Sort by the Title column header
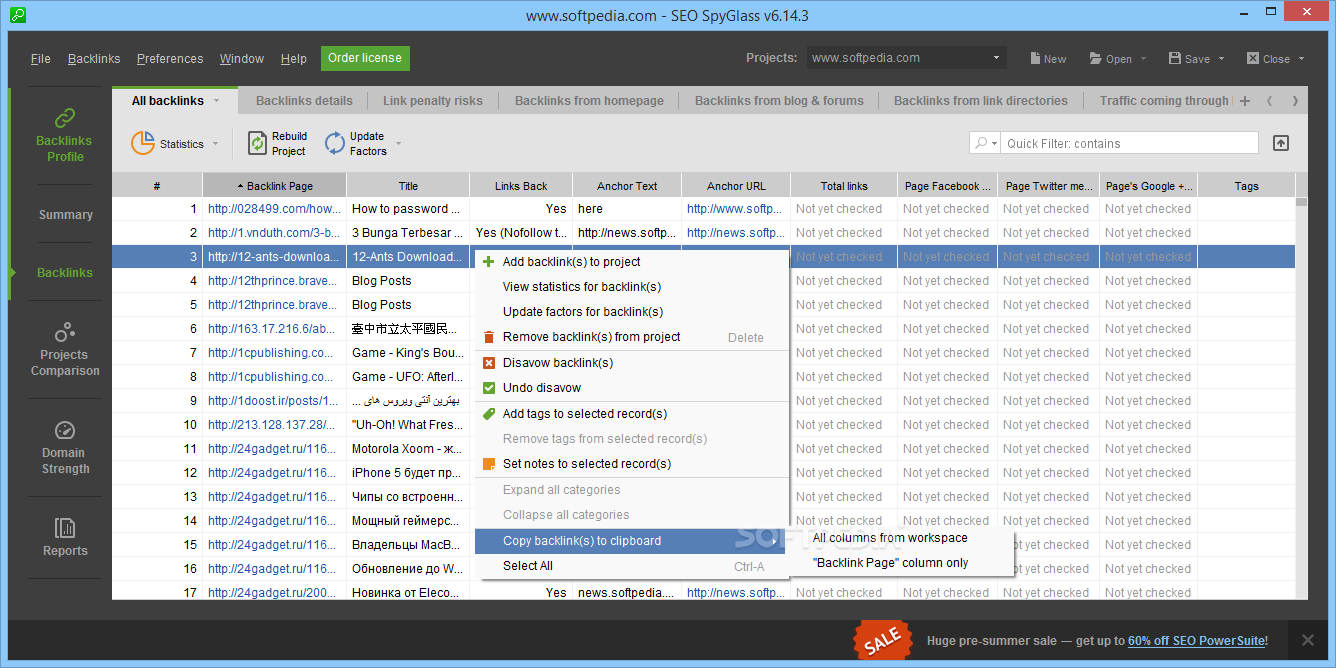This screenshot has width=1336, height=668. tap(408, 186)
